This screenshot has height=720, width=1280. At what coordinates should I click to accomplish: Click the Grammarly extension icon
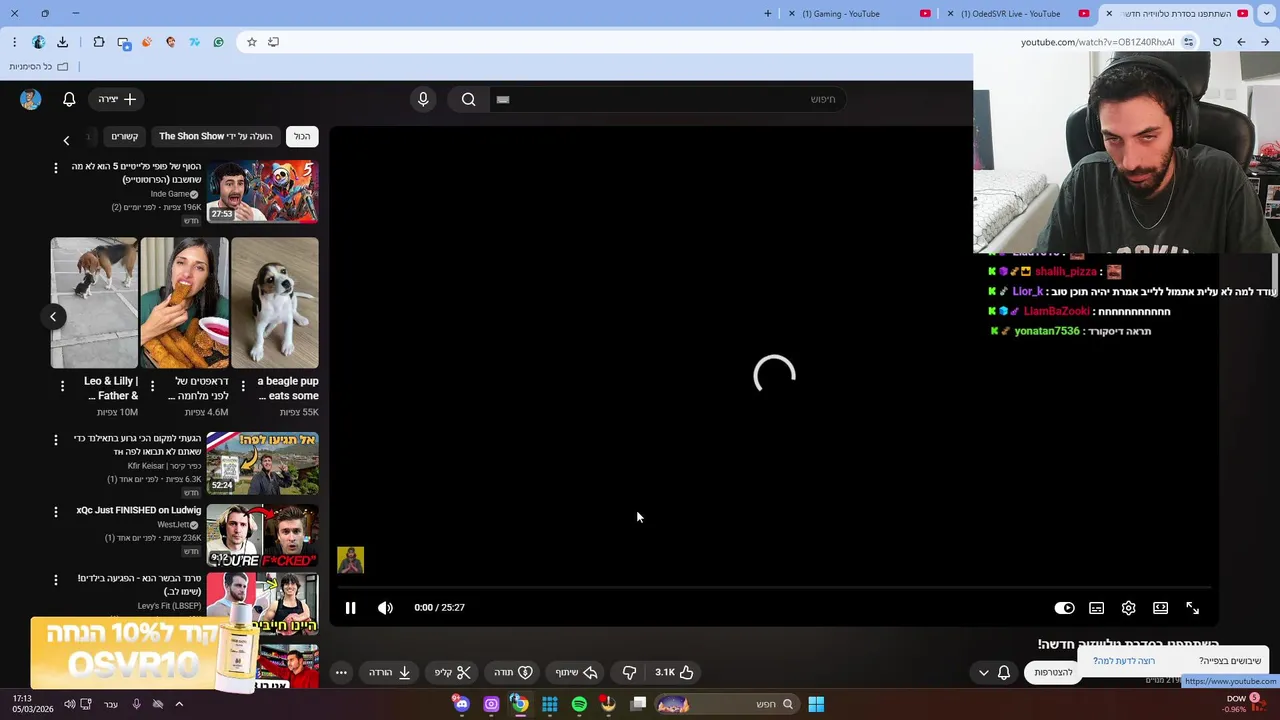218,42
